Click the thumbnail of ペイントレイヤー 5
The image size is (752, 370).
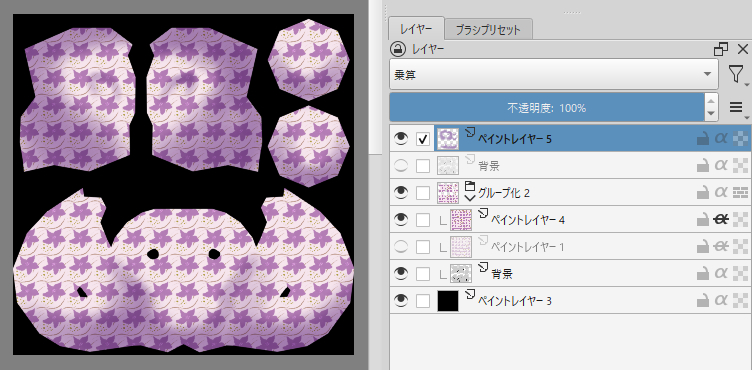pos(448,139)
